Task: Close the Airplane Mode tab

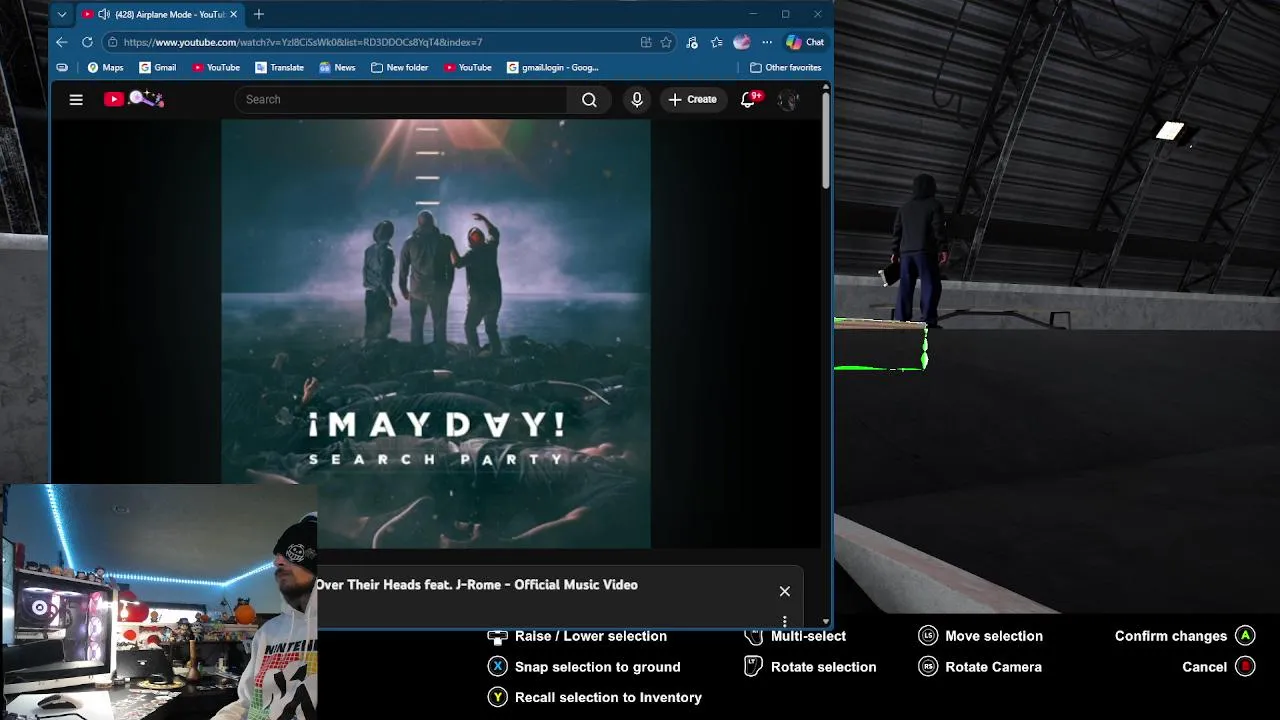Action: coord(234,14)
